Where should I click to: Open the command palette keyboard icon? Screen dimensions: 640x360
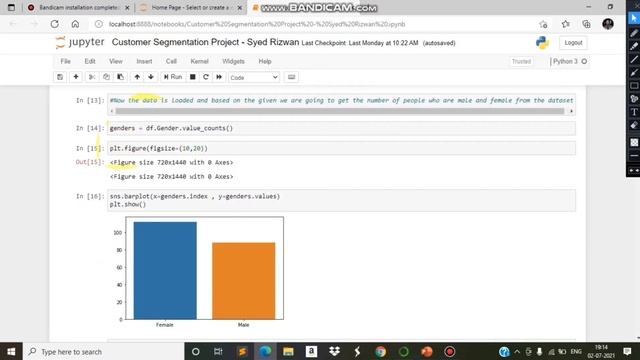tap(291, 77)
